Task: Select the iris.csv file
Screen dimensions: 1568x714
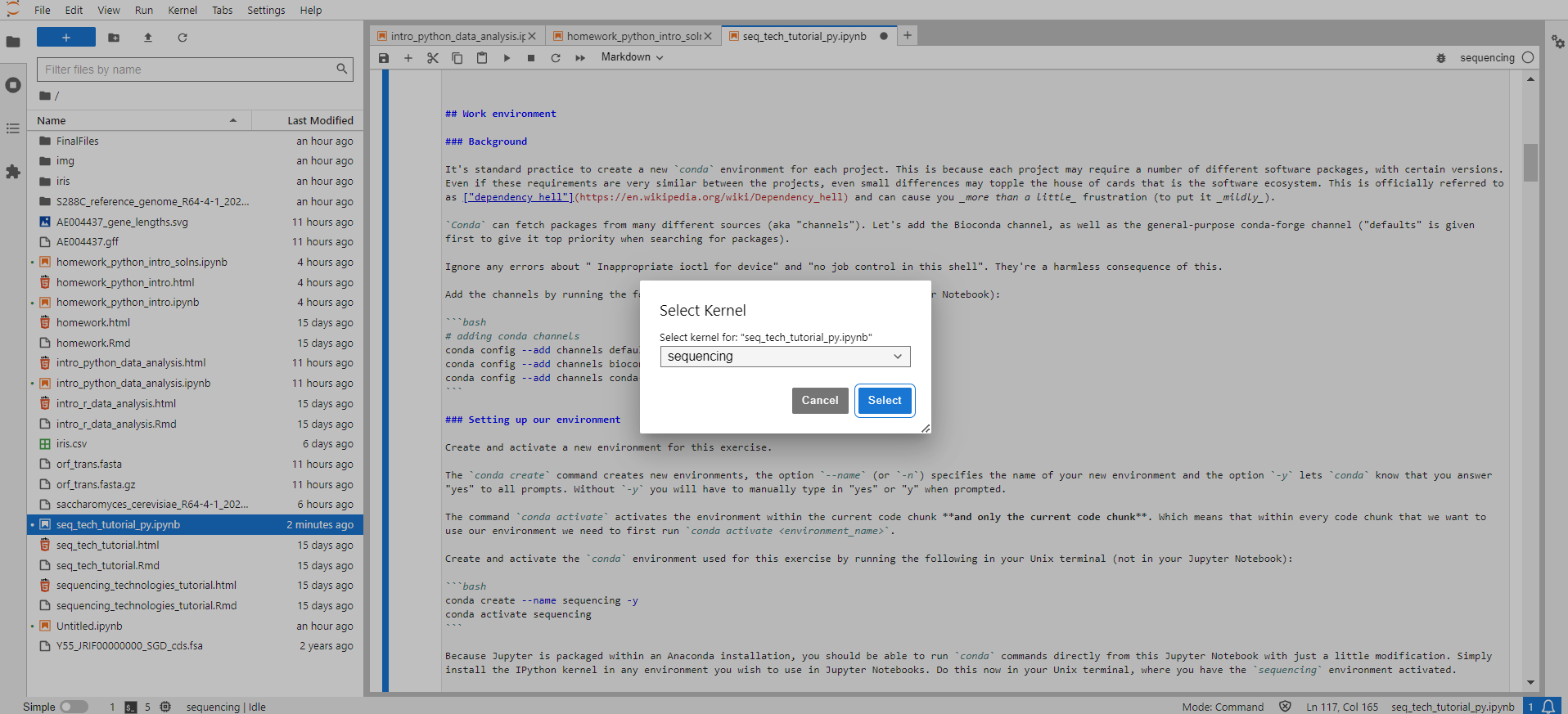Action: click(x=195, y=444)
